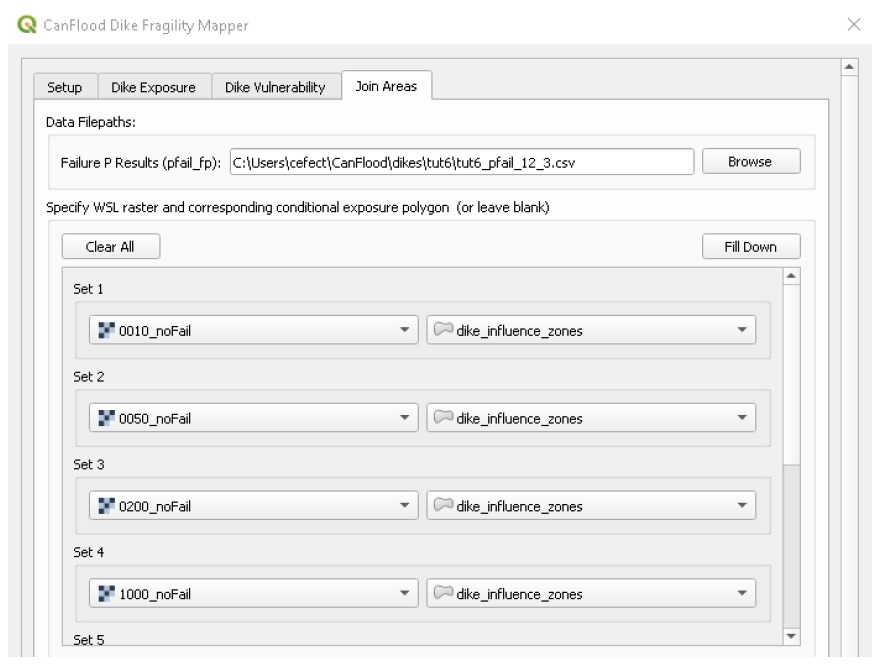Viewport: 882px width, 670px height.
Task: Switch to the Dike Vulnerability tab
Action: (x=276, y=87)
